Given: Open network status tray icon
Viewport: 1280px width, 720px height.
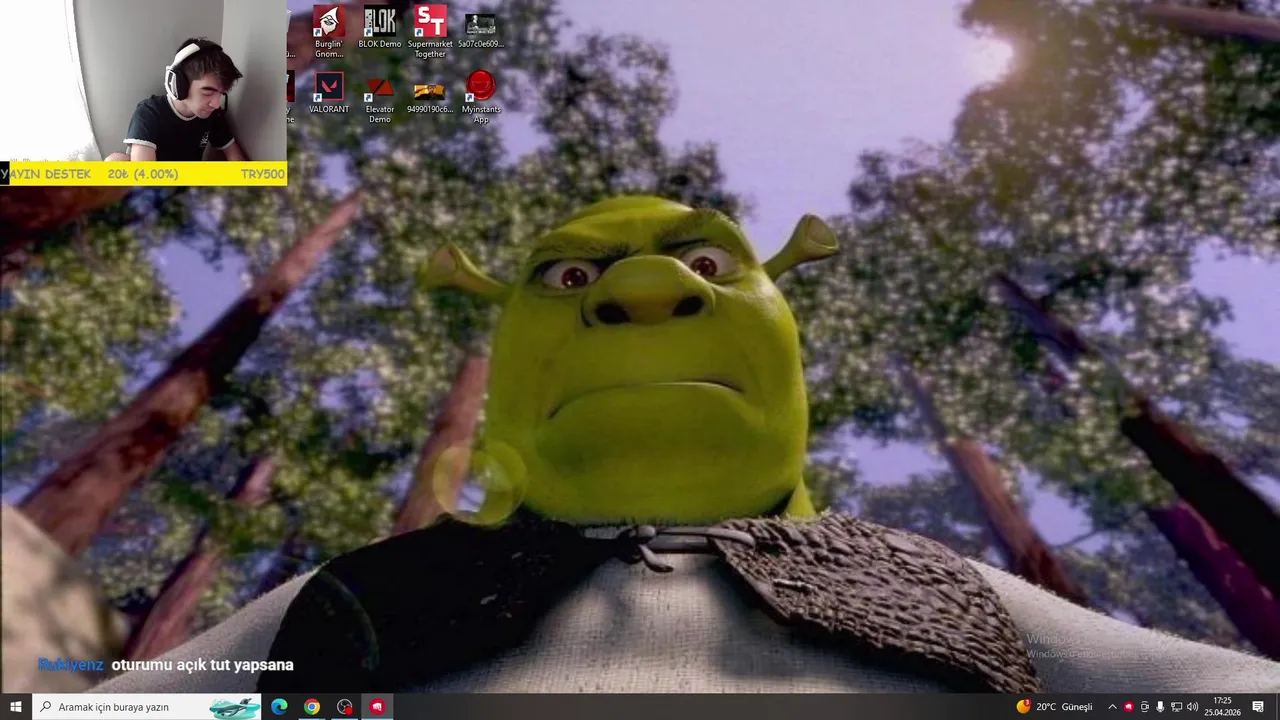Looking at the screenshot, I should click(x=1176, y=707).
